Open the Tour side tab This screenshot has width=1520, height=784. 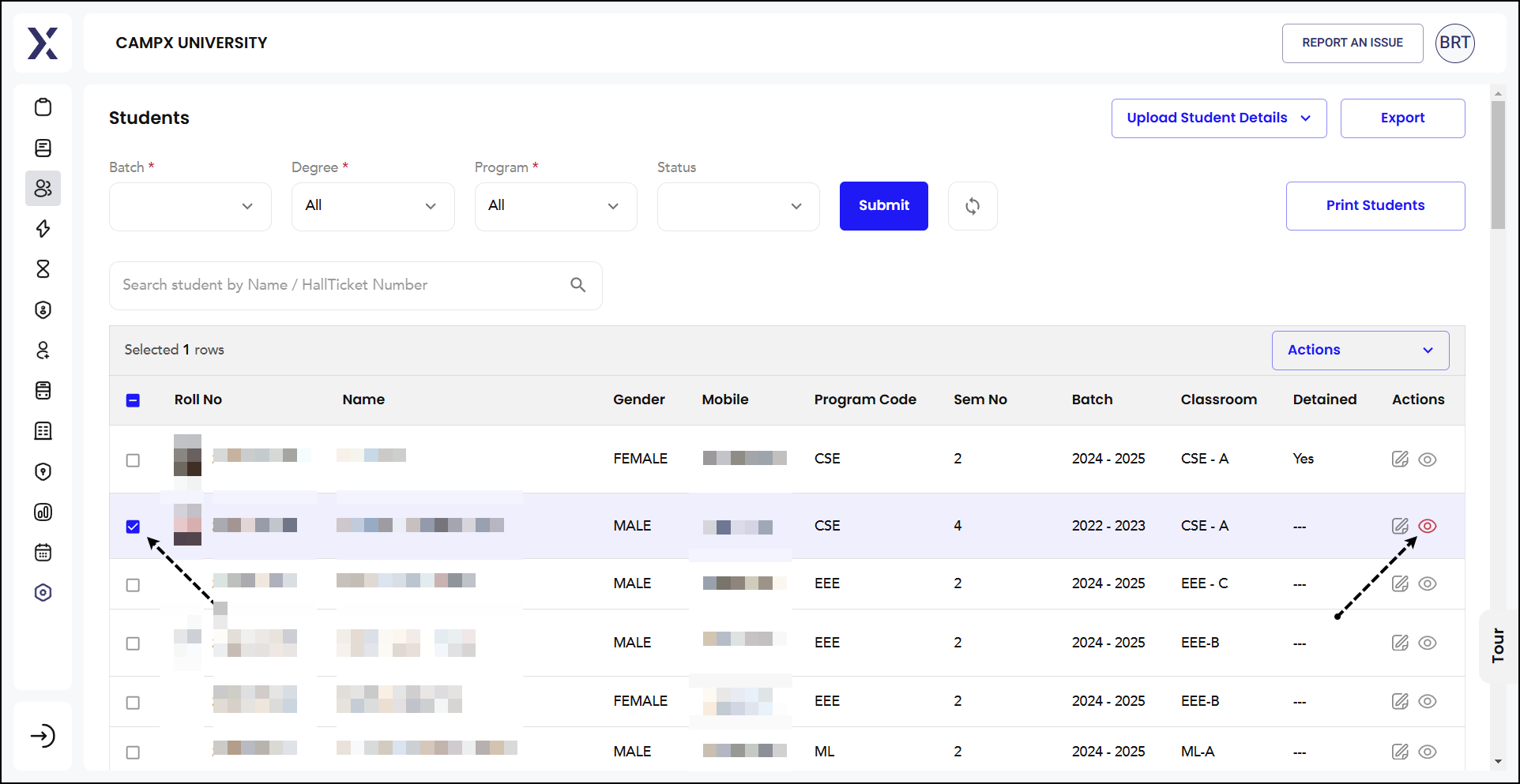pos(1498,646)
